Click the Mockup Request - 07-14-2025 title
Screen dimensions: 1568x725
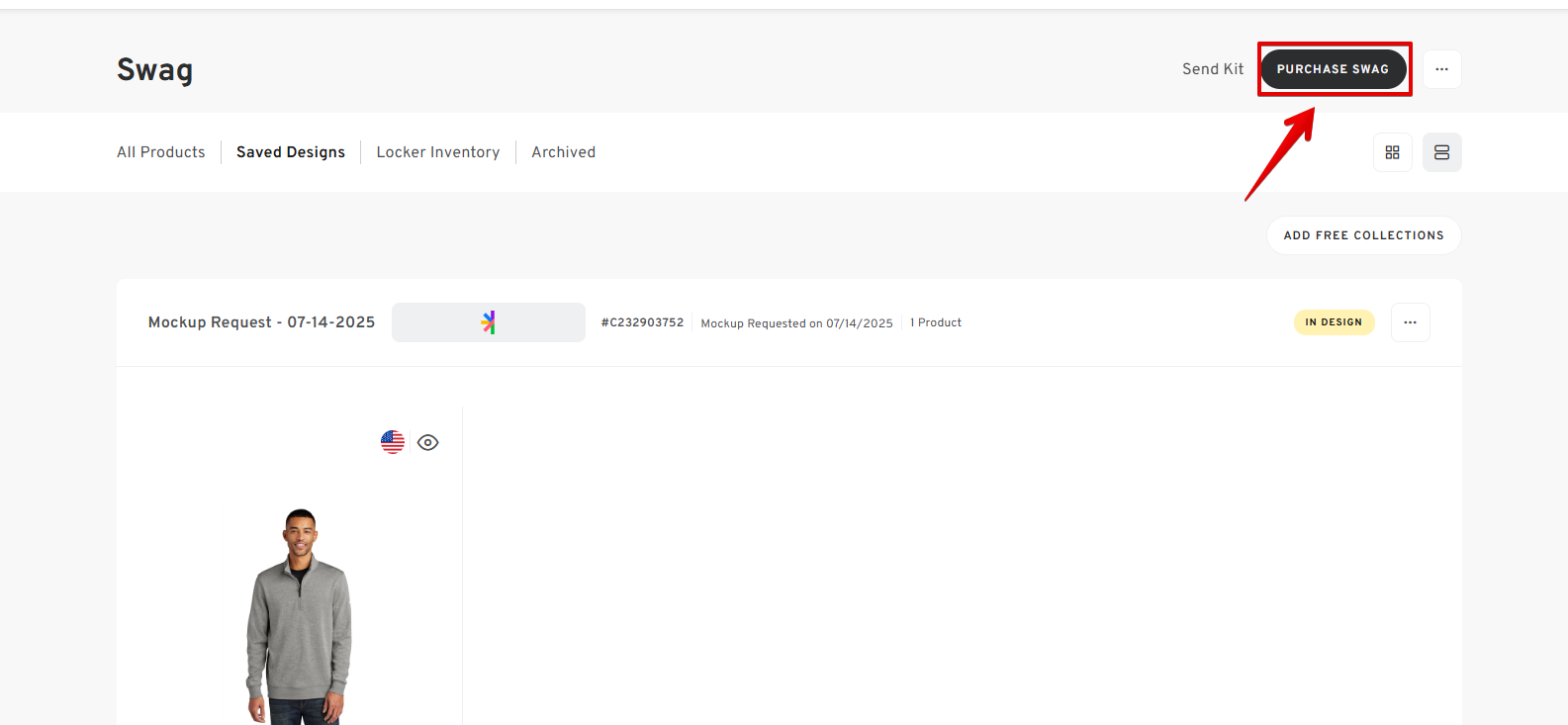point(261,322)
